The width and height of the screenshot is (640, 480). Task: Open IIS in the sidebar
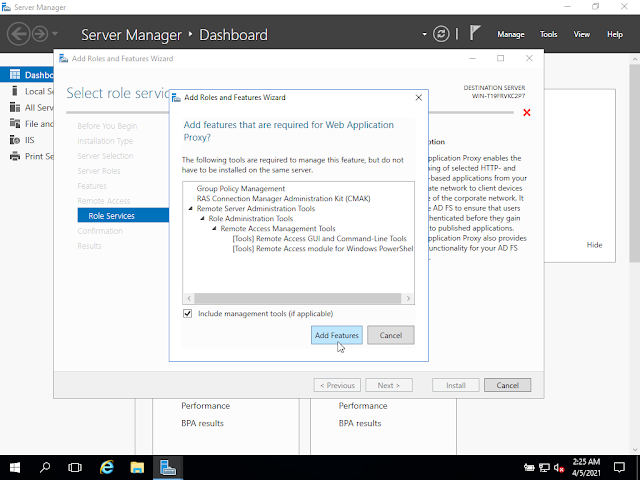pyautogui.click(x=27, y=140)
